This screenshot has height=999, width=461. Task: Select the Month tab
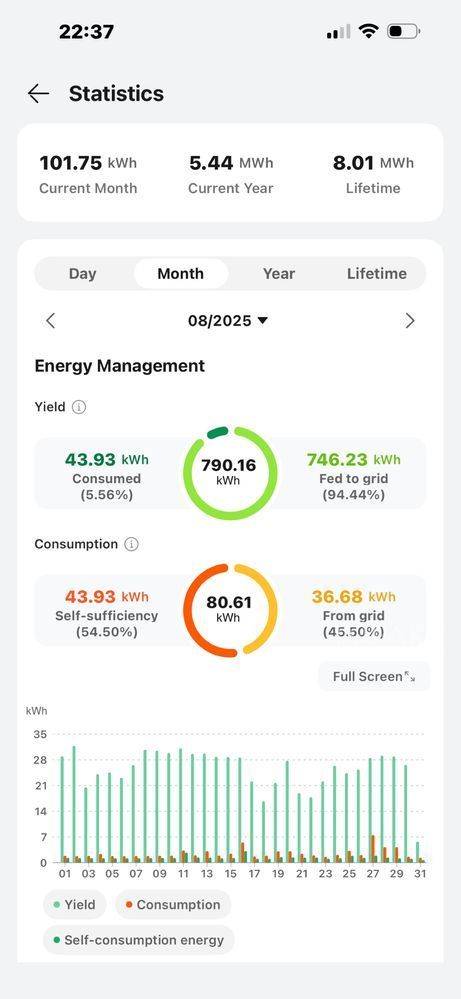coord(181,274)
